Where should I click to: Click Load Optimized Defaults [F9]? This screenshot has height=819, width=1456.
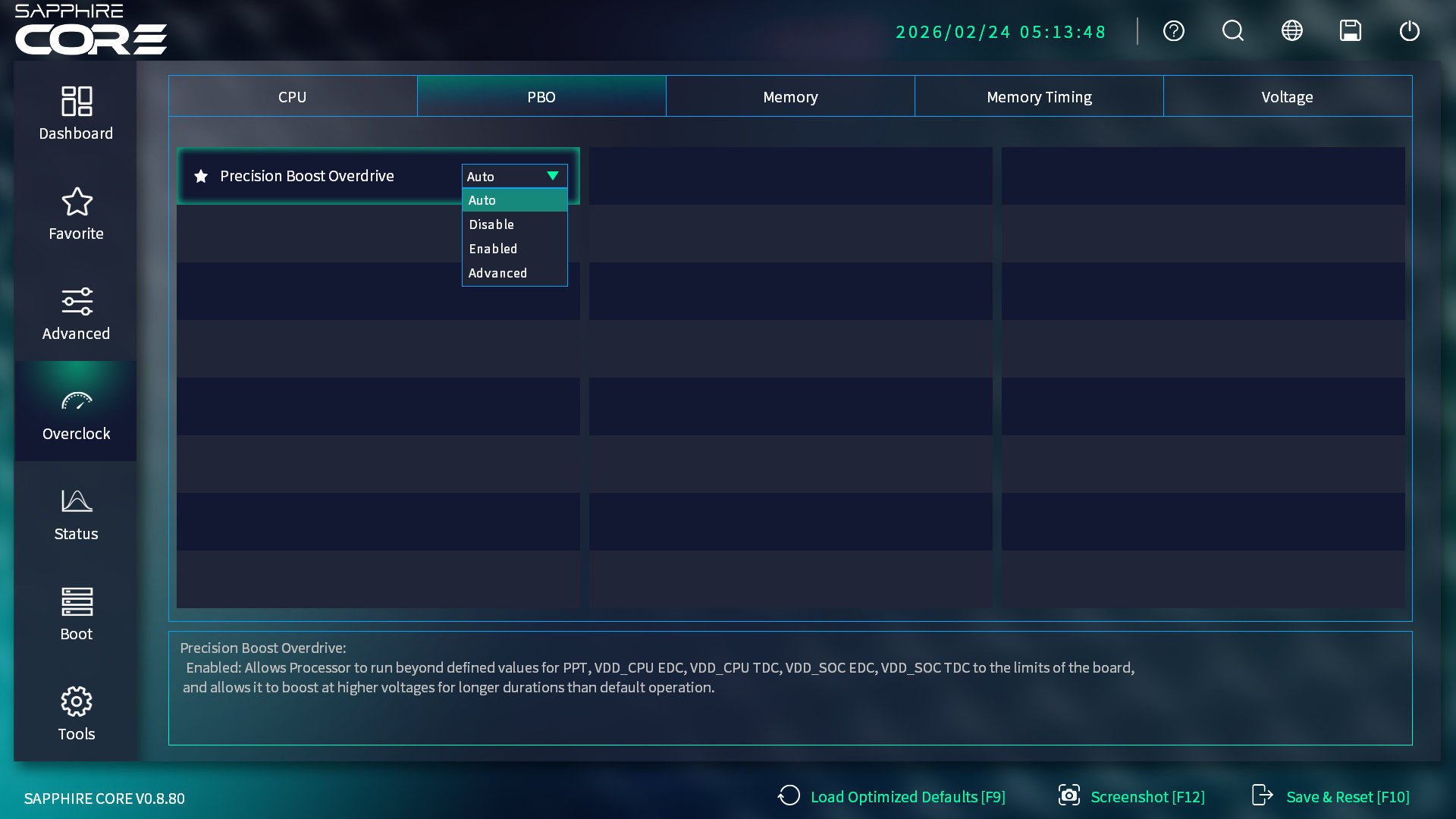coord(892,796)
